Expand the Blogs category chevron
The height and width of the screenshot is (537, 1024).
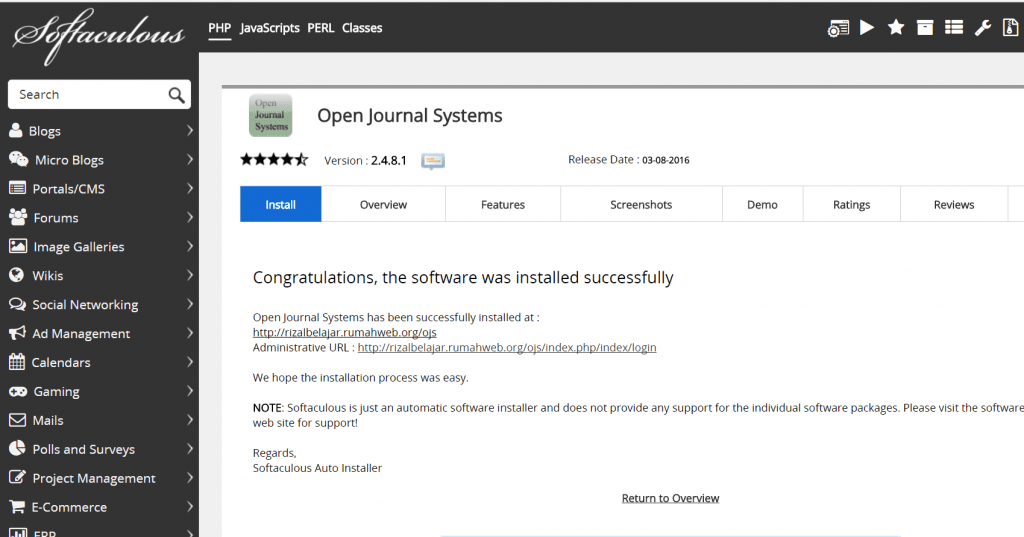[x=189, y=131]
